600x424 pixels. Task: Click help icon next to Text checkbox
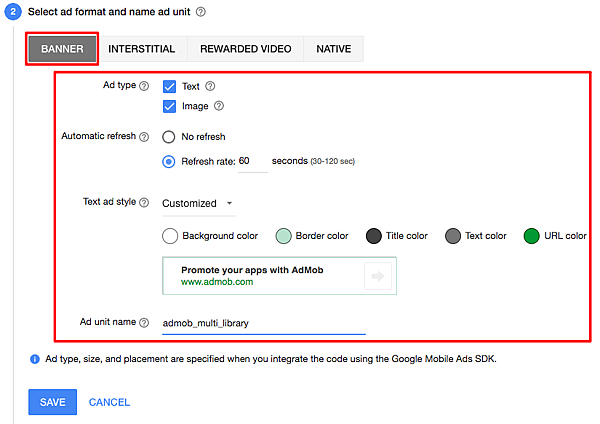click(210, 87)
